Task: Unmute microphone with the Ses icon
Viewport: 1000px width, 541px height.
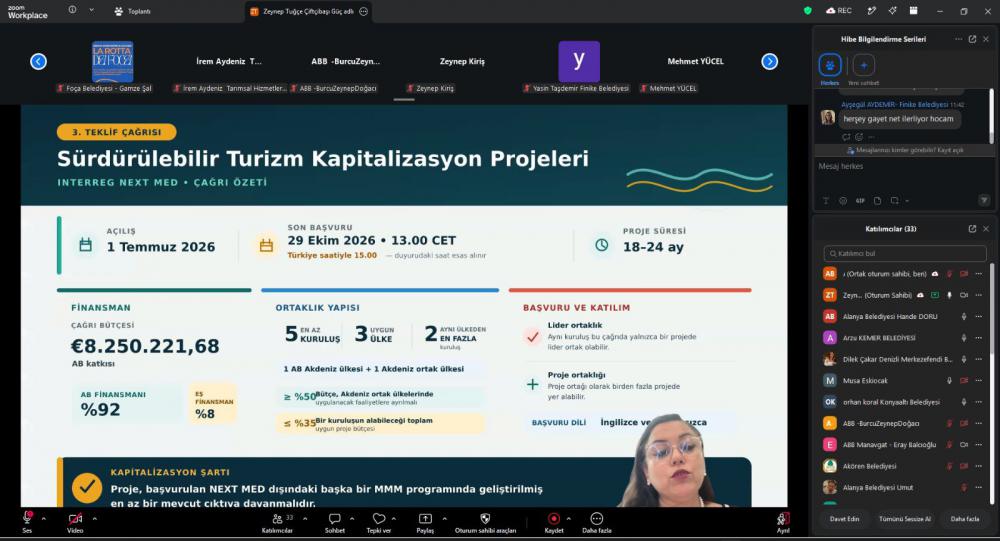Action: [27, 518]
